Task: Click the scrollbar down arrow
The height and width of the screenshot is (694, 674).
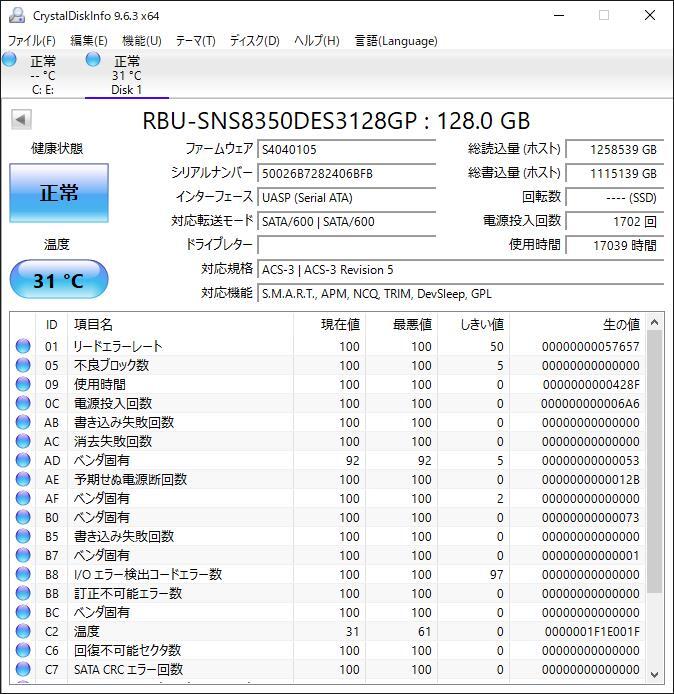Action: 655,675
